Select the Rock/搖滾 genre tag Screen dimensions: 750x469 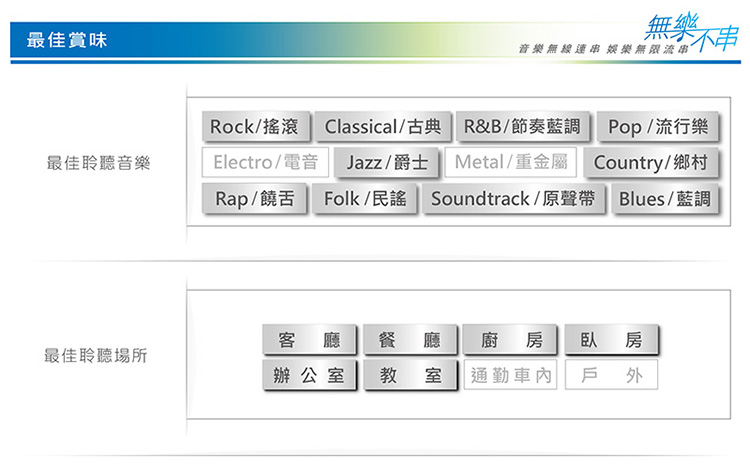(256, 127)
